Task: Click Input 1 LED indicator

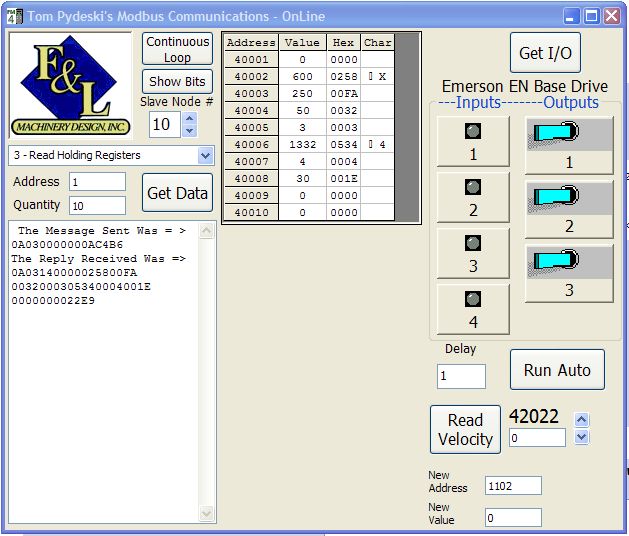Action: click(473, 131)
